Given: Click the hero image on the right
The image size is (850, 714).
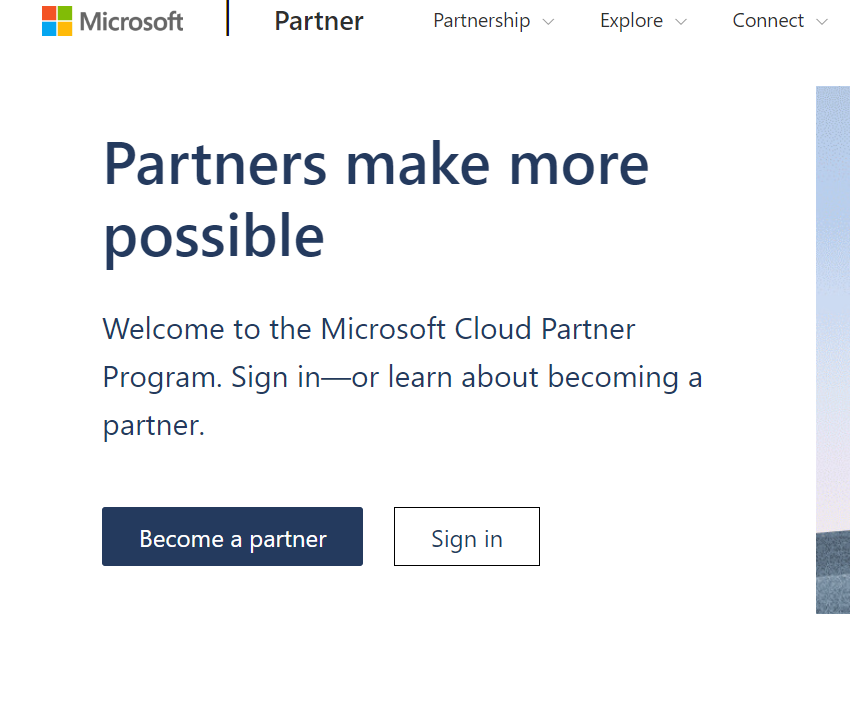Looking at the screenshot, I should [833, 350].
